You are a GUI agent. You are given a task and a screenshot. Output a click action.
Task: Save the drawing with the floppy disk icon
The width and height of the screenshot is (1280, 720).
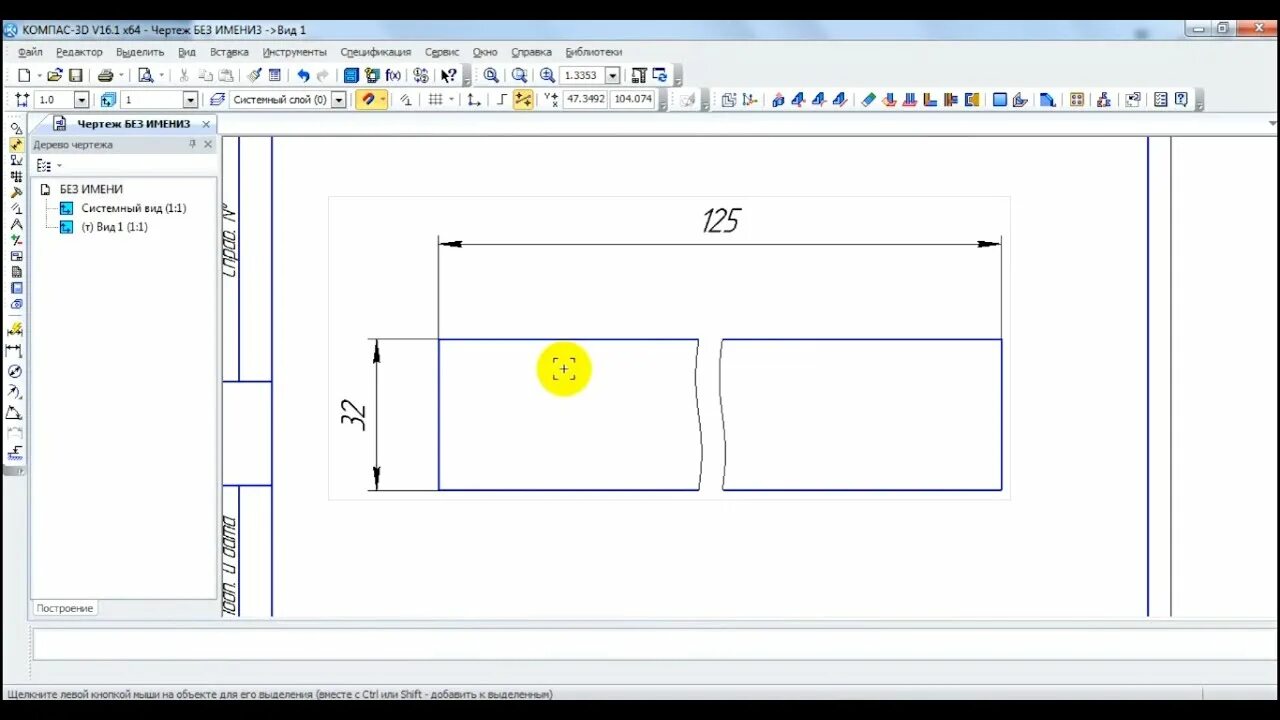(75, 75)
